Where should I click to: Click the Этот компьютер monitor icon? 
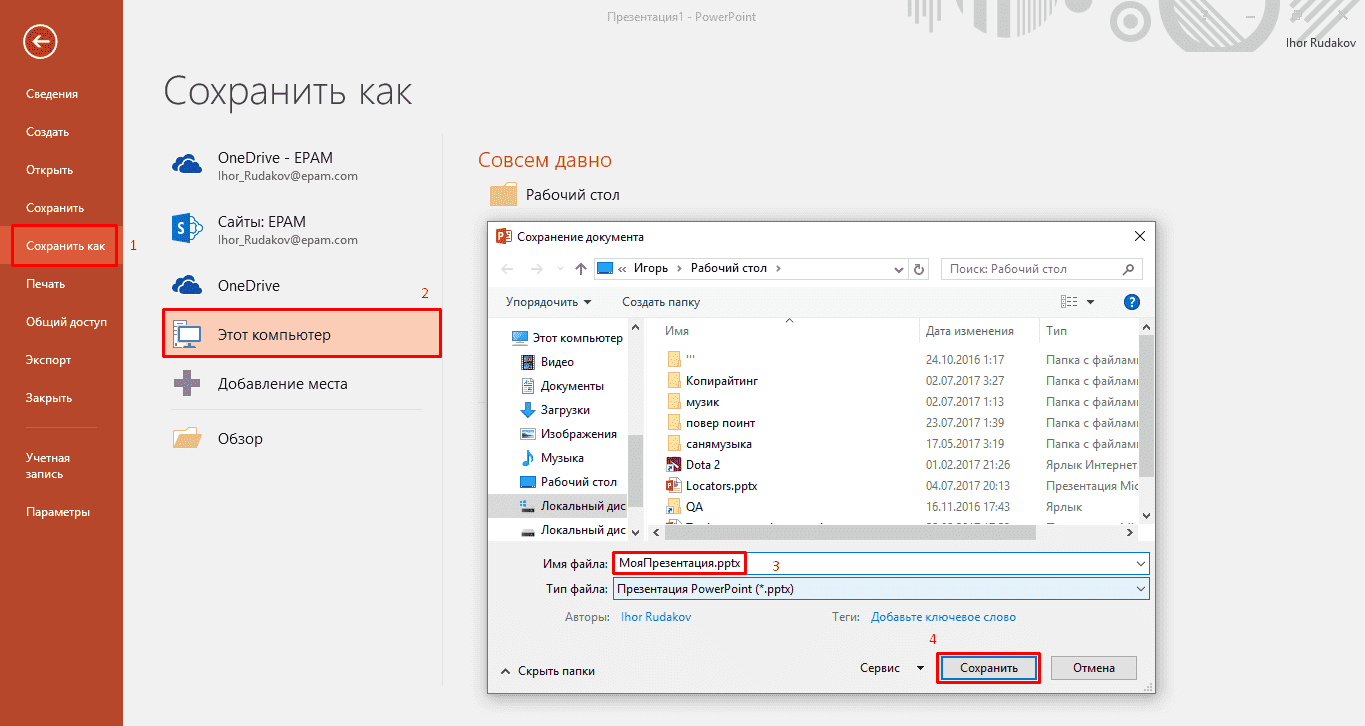188,334
